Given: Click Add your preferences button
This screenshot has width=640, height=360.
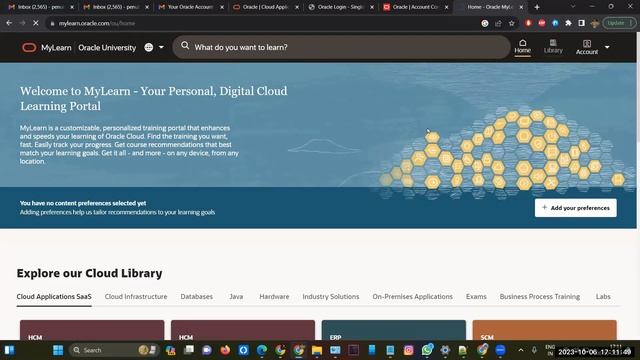Looking at the screenshot, I should [576, 208].
